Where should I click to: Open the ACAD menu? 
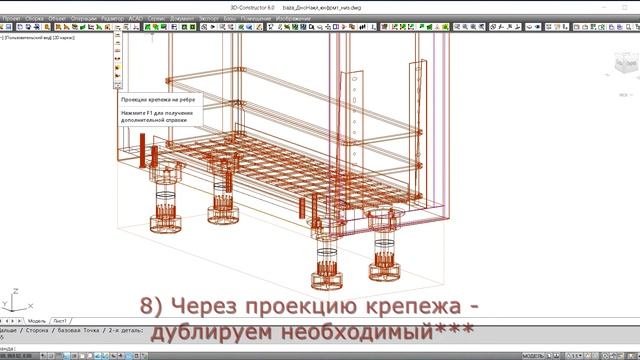[136, 18]
